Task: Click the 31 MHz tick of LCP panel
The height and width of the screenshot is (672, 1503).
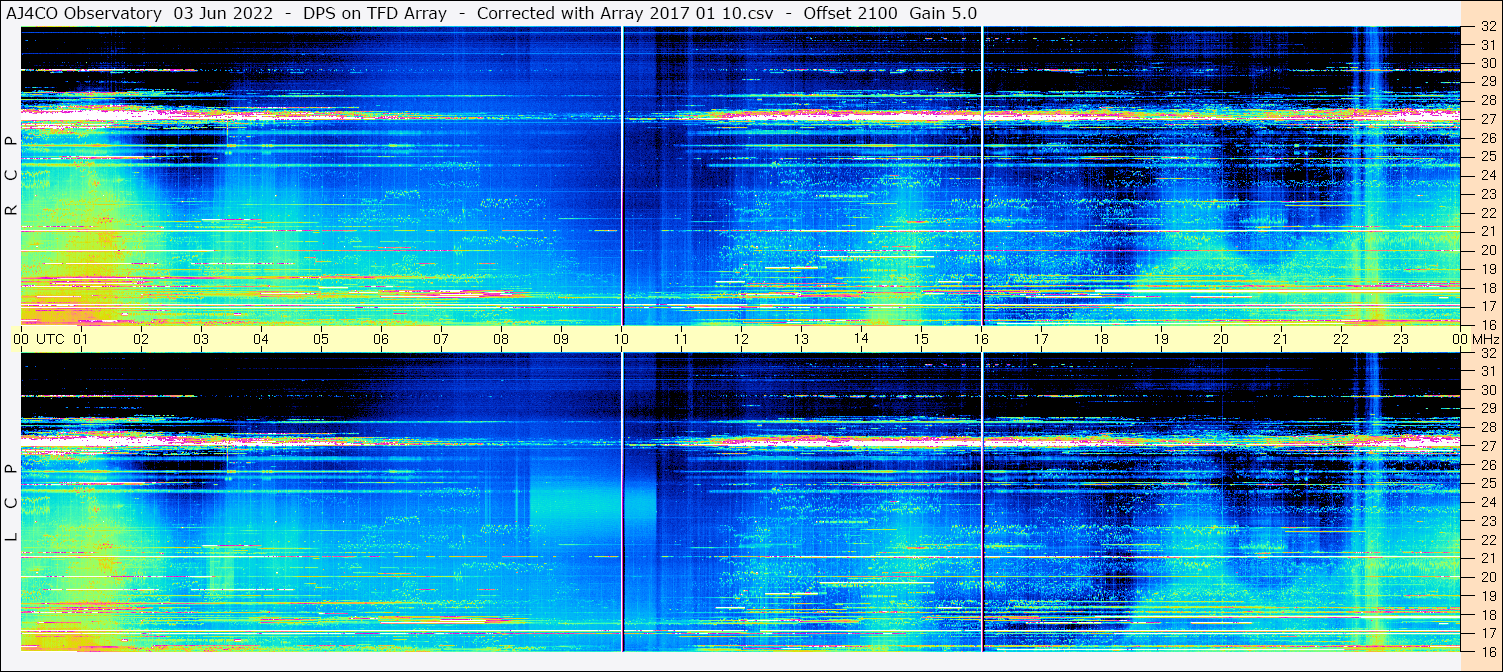Action: [1487, 371]
